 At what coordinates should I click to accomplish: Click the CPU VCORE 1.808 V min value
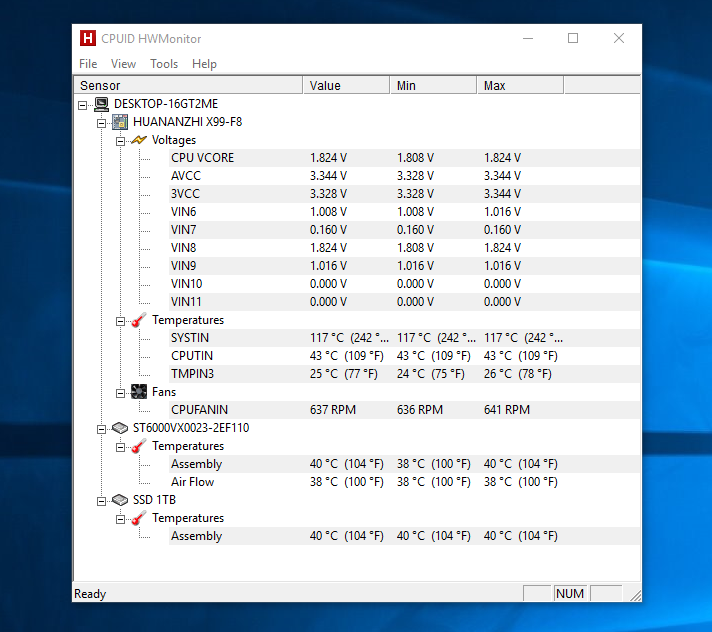[415, 158]
